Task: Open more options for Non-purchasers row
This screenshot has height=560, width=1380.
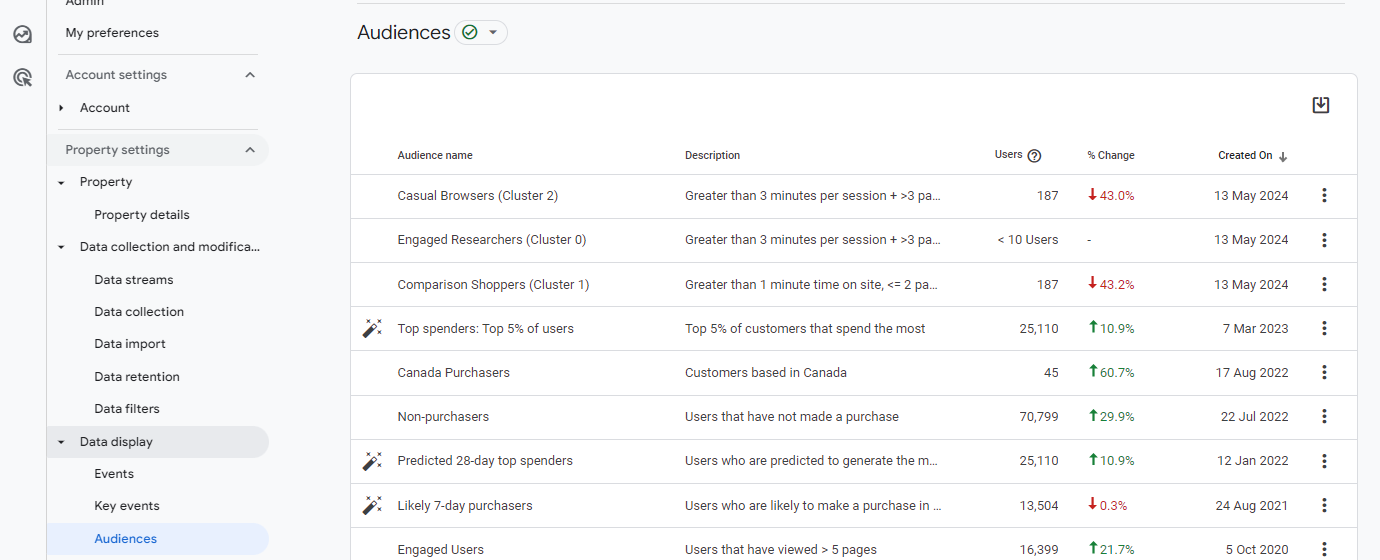Action: pos(1324,416)
